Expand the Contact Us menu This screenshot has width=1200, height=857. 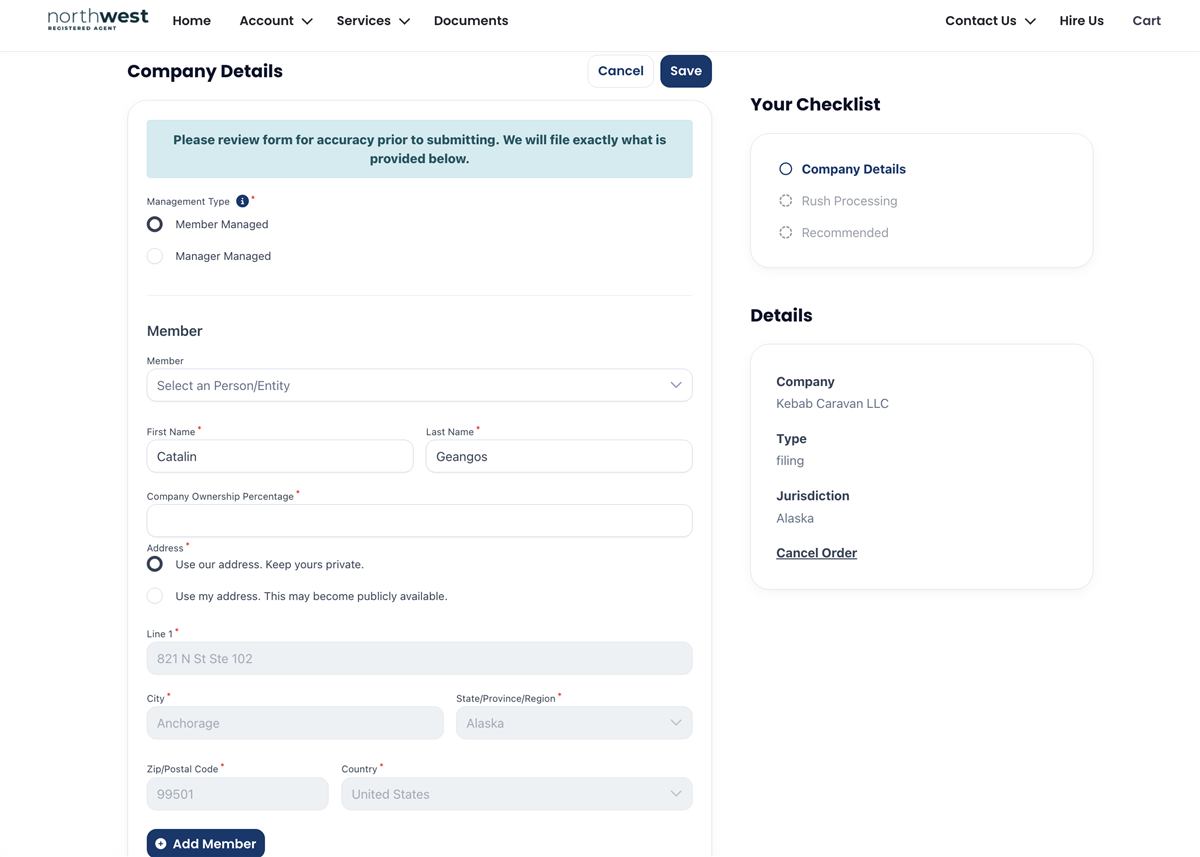tap(990, 20)
